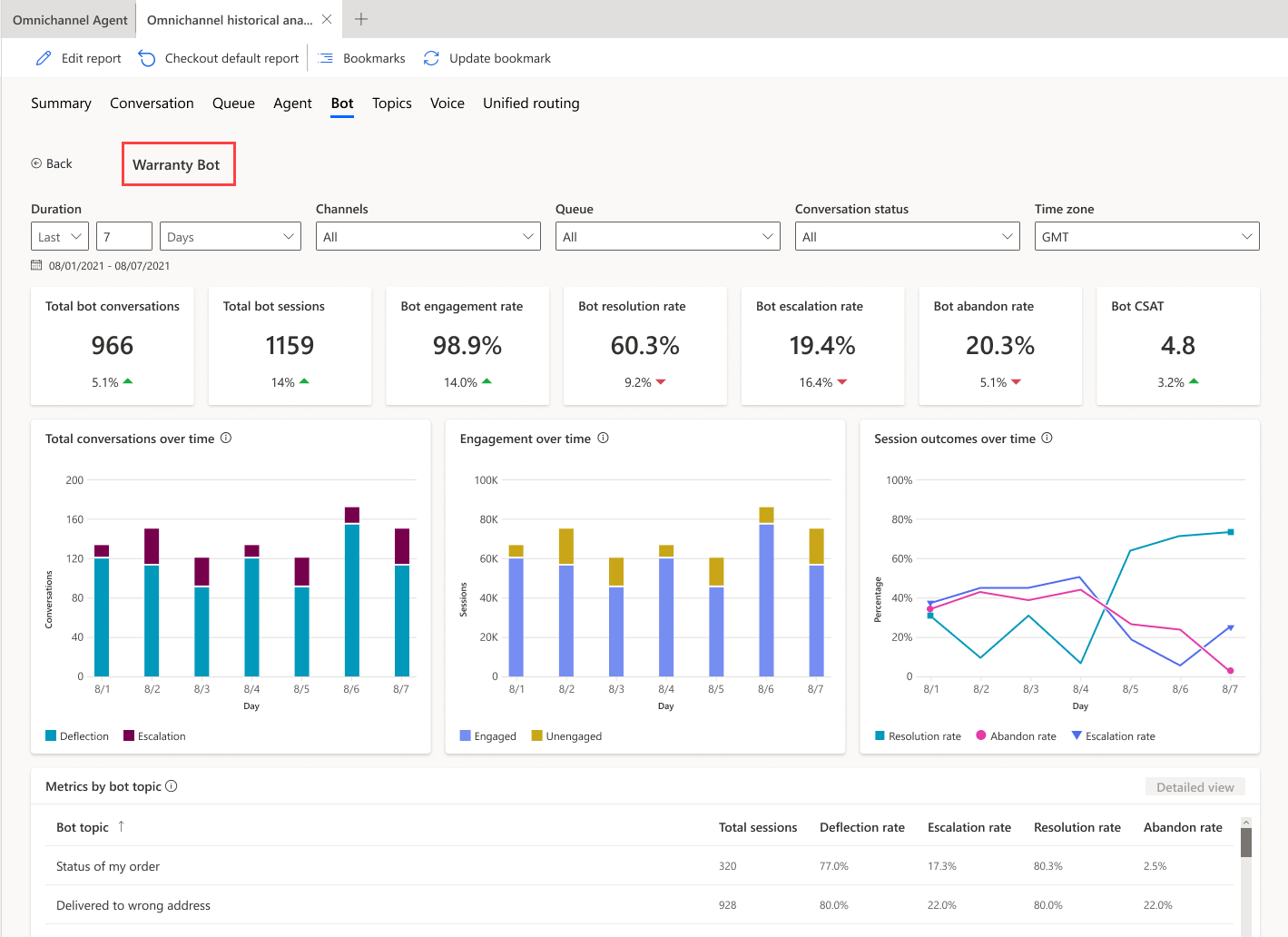The width and height of the screenshot is (1288, 937).
Task: Click the Bot resolution rate down trend arrow
Action: [x=661, y=382]
